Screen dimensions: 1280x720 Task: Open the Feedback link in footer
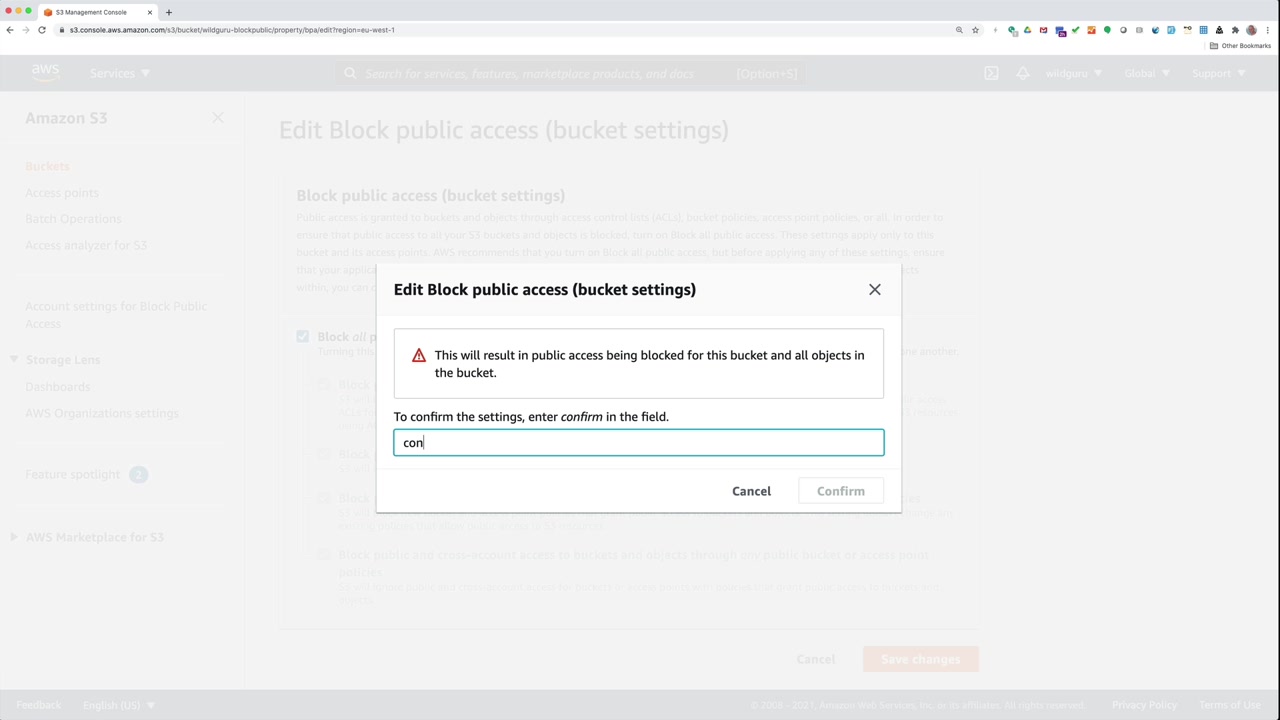(39, 705)
